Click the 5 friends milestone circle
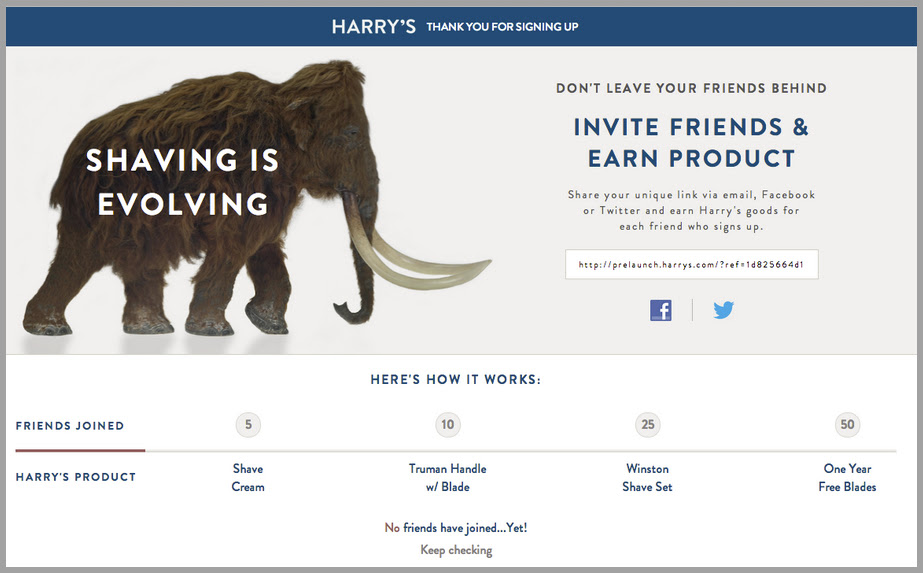The image size is (923, 573). pyautogui.click(x=248, y=425)
